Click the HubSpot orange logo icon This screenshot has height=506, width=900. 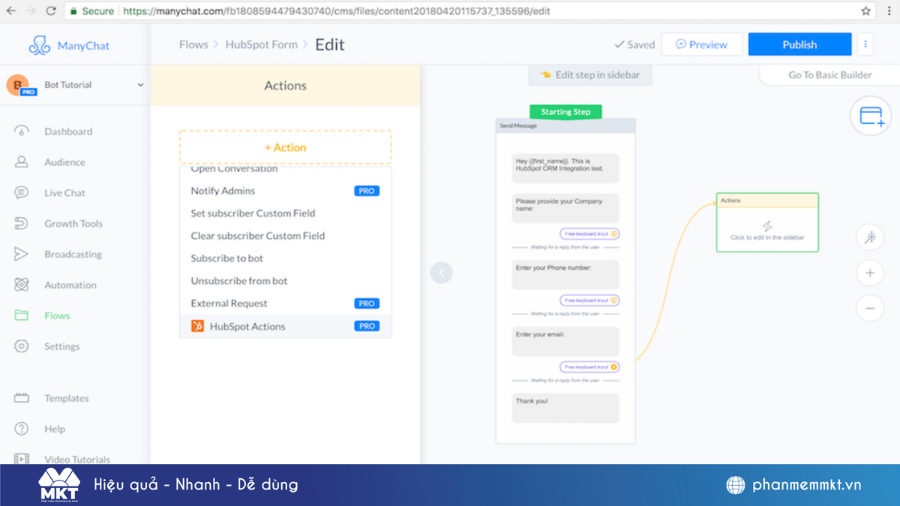pyautogui.click(x=197, y=326)
